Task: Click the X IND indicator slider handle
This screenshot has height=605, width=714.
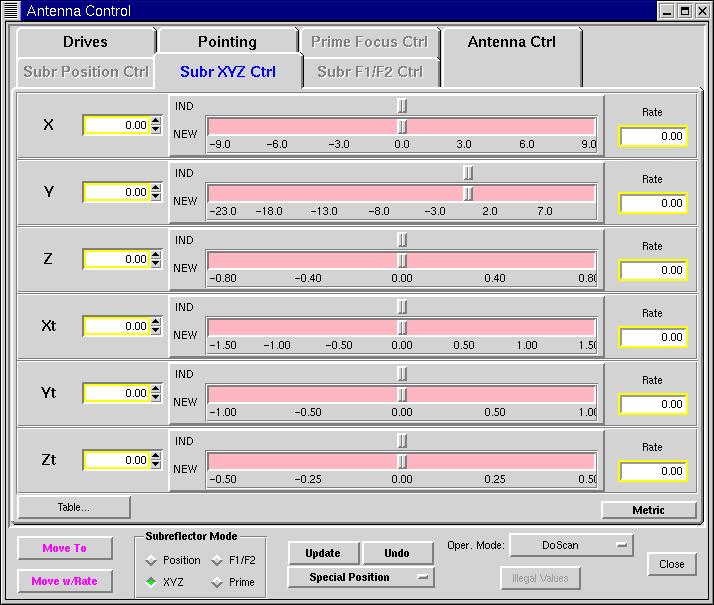Action: pos(403,106)
